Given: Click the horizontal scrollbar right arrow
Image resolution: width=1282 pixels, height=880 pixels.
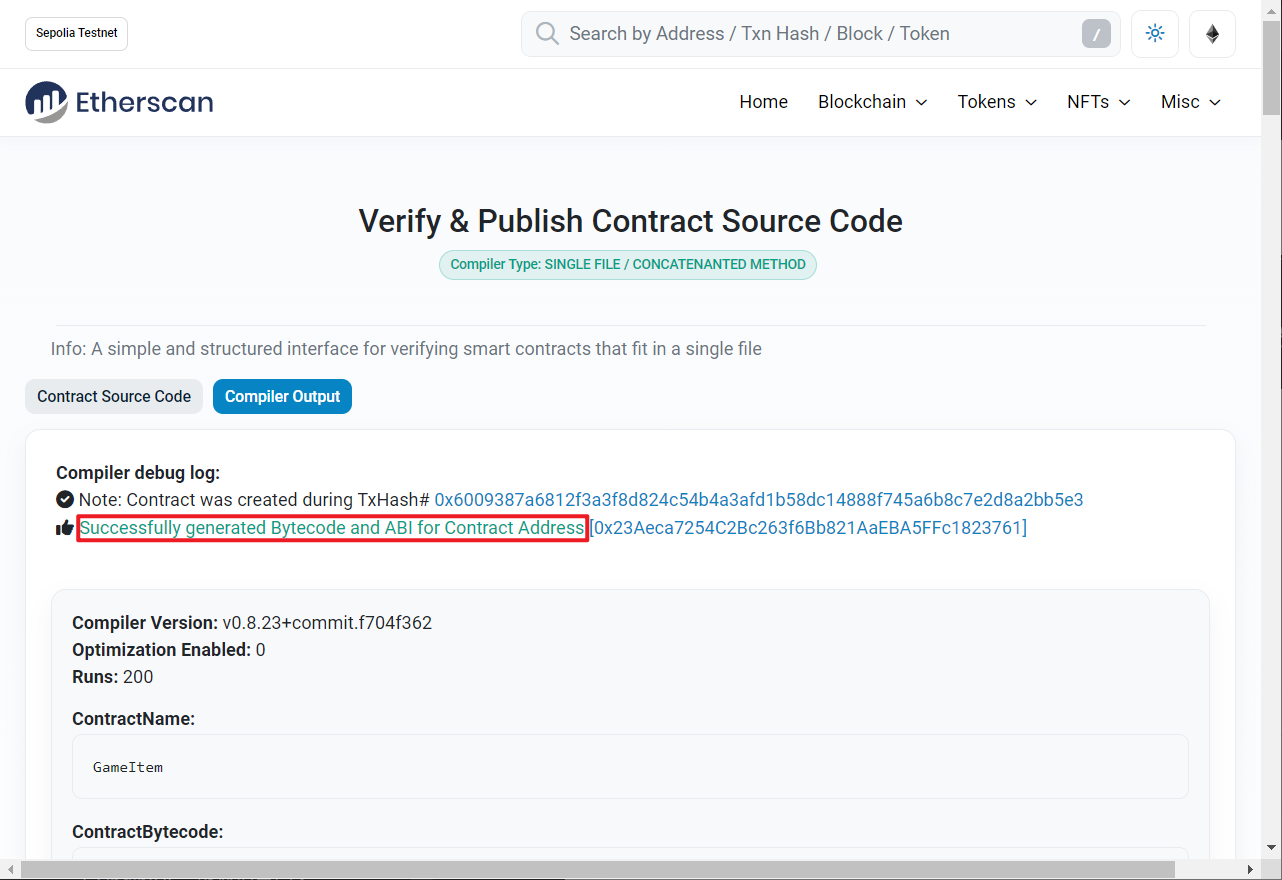Looking at the screenshot, I should coord(1251,870).
